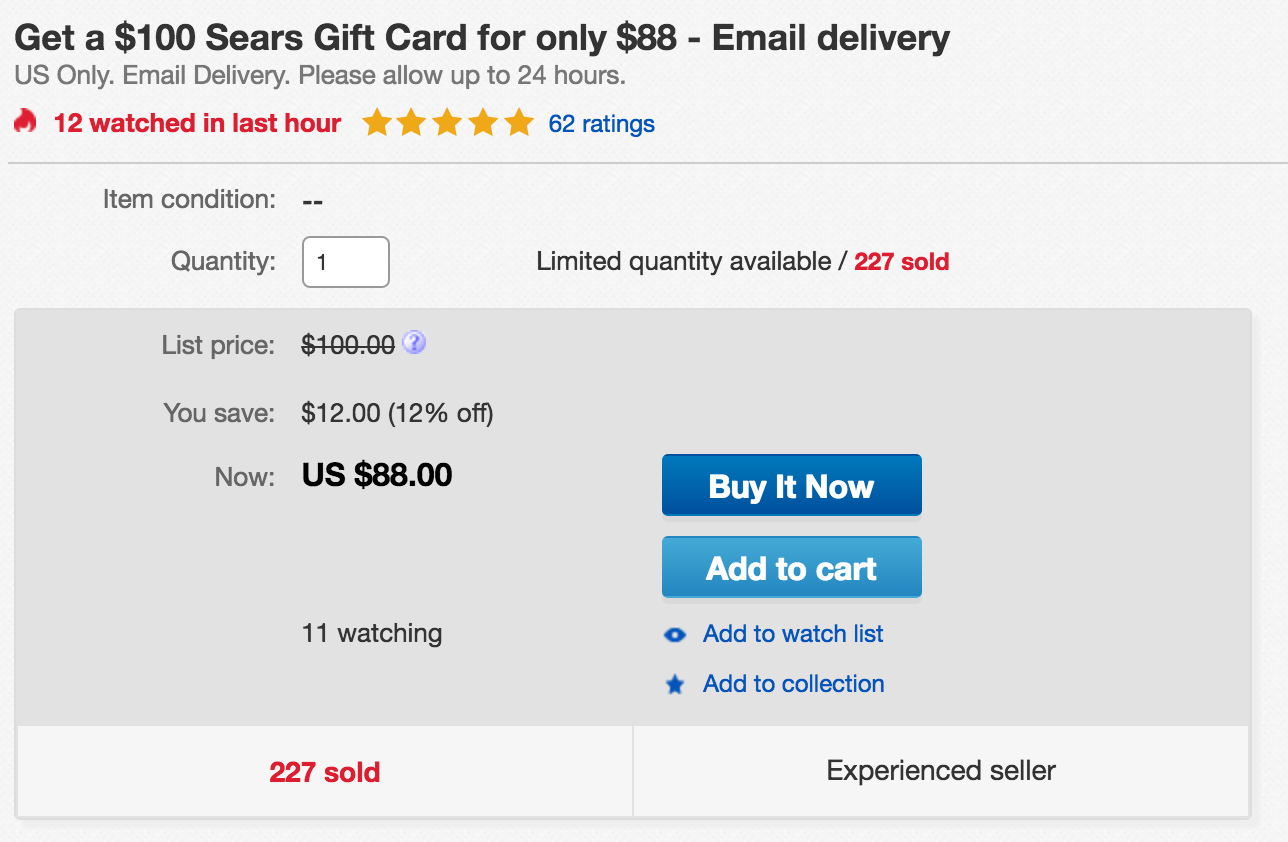1288x842 pixels.
Task: Click the red flame hot-item icon
Action: [x=25, y=122]
